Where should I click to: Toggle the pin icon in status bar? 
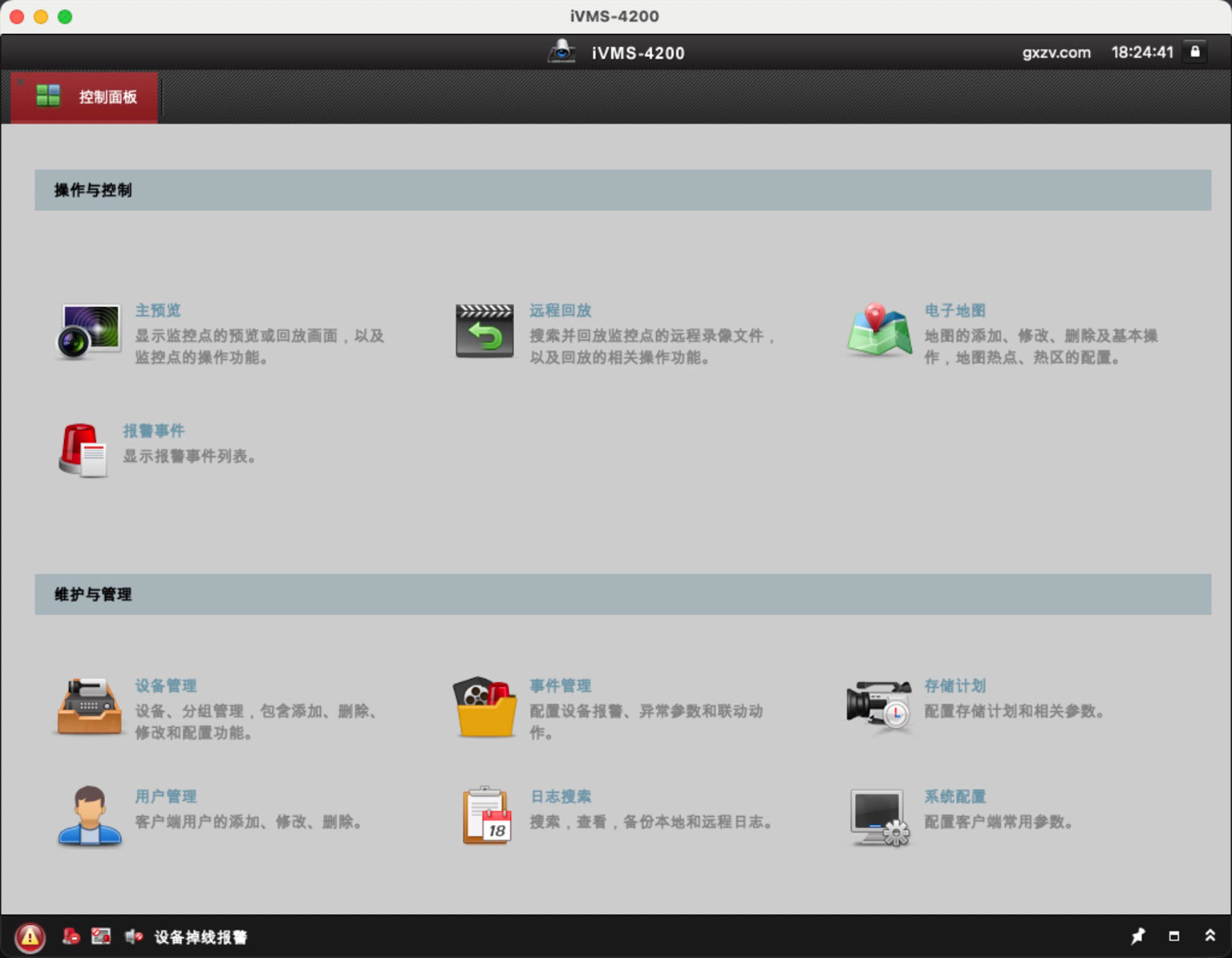[x=1138, y=936]
